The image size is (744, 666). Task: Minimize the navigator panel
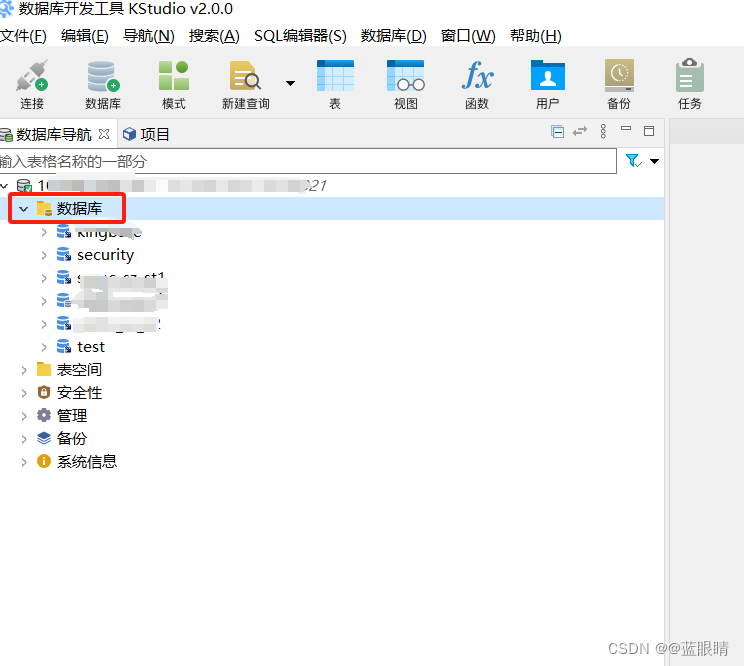point(626,128)
